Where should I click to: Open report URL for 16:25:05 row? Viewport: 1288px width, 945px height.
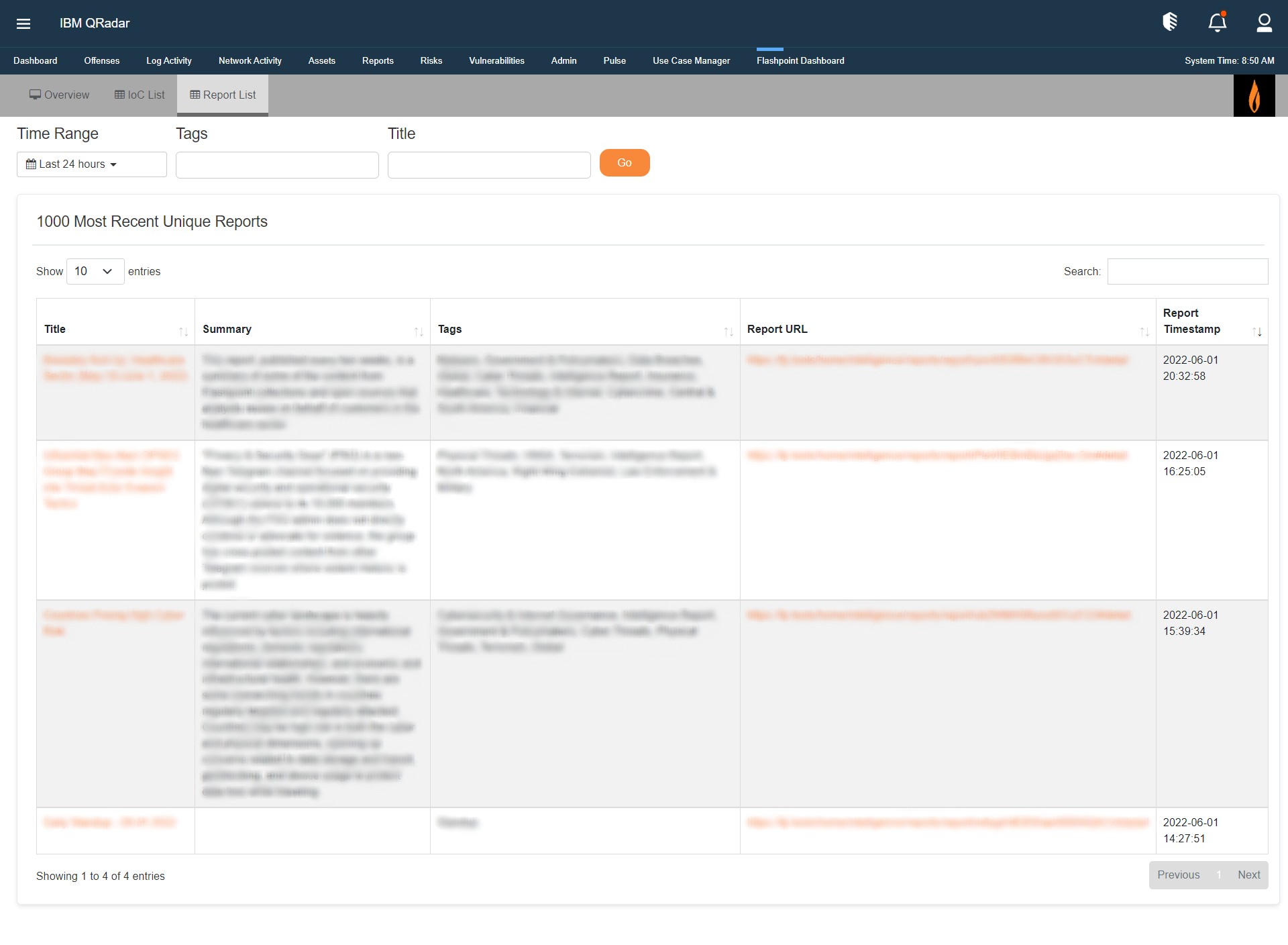[937, 456]
